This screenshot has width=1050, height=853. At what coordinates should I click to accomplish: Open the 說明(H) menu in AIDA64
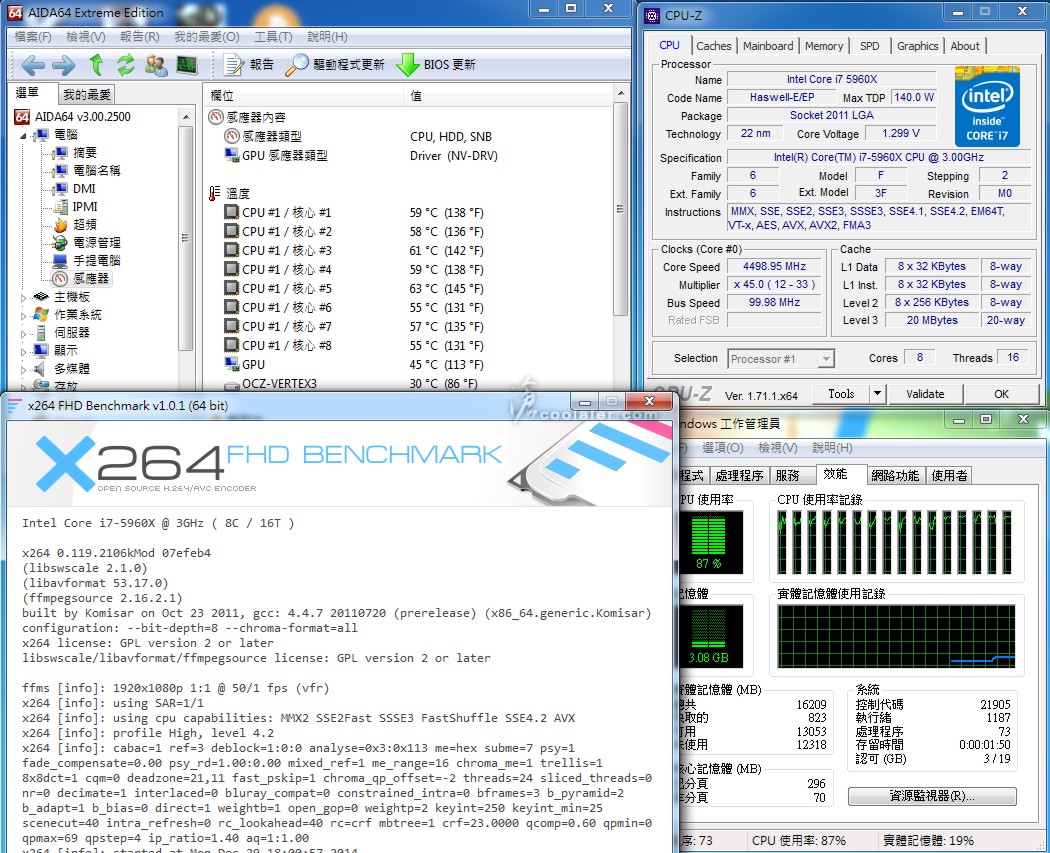(x=327, y=37)
